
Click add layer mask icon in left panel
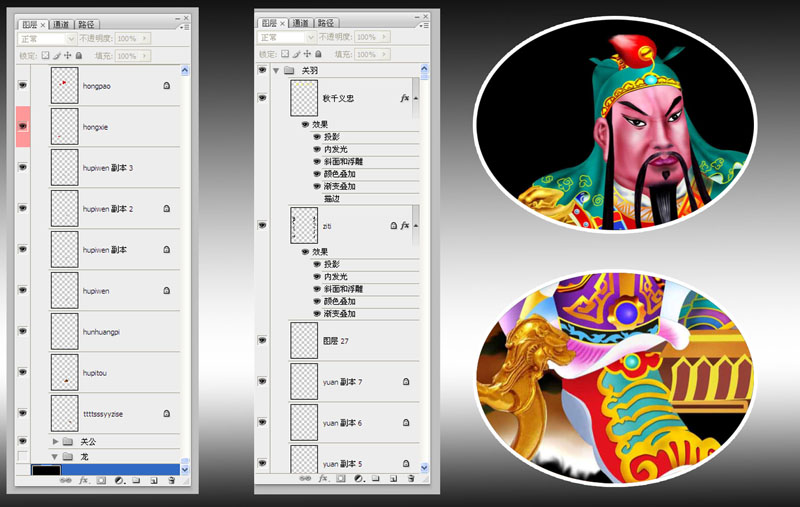(101, 480)
